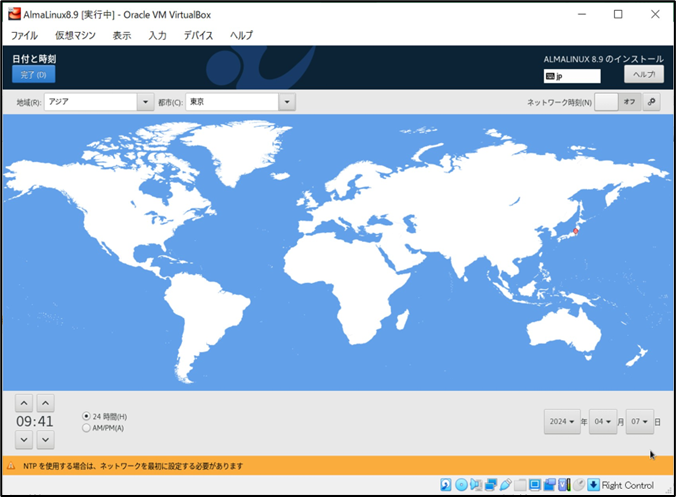Open the デバイス menu
This screenshot has height=497, width=676.
[x=198, y=35]
